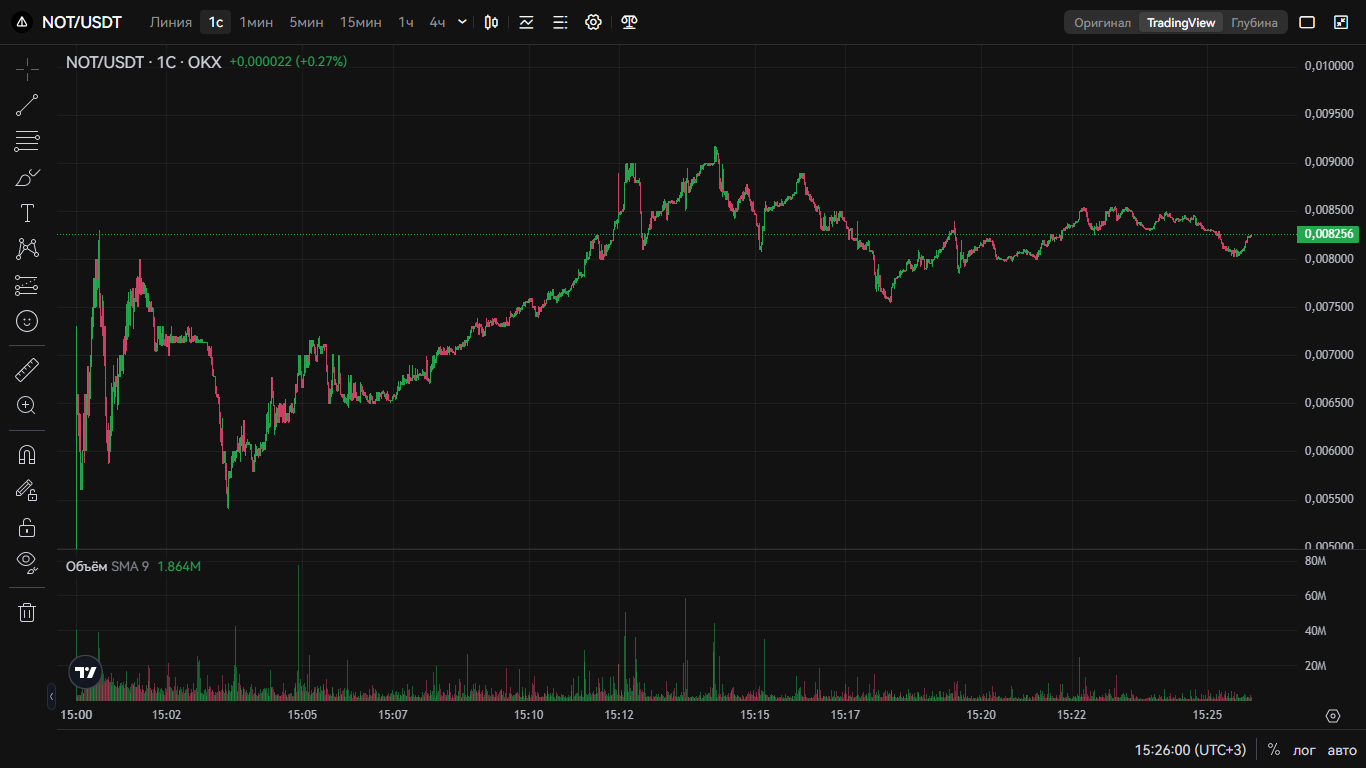Toggle percent price scale
Viewport: 1366px width, 768px height.
(1274, 750)
